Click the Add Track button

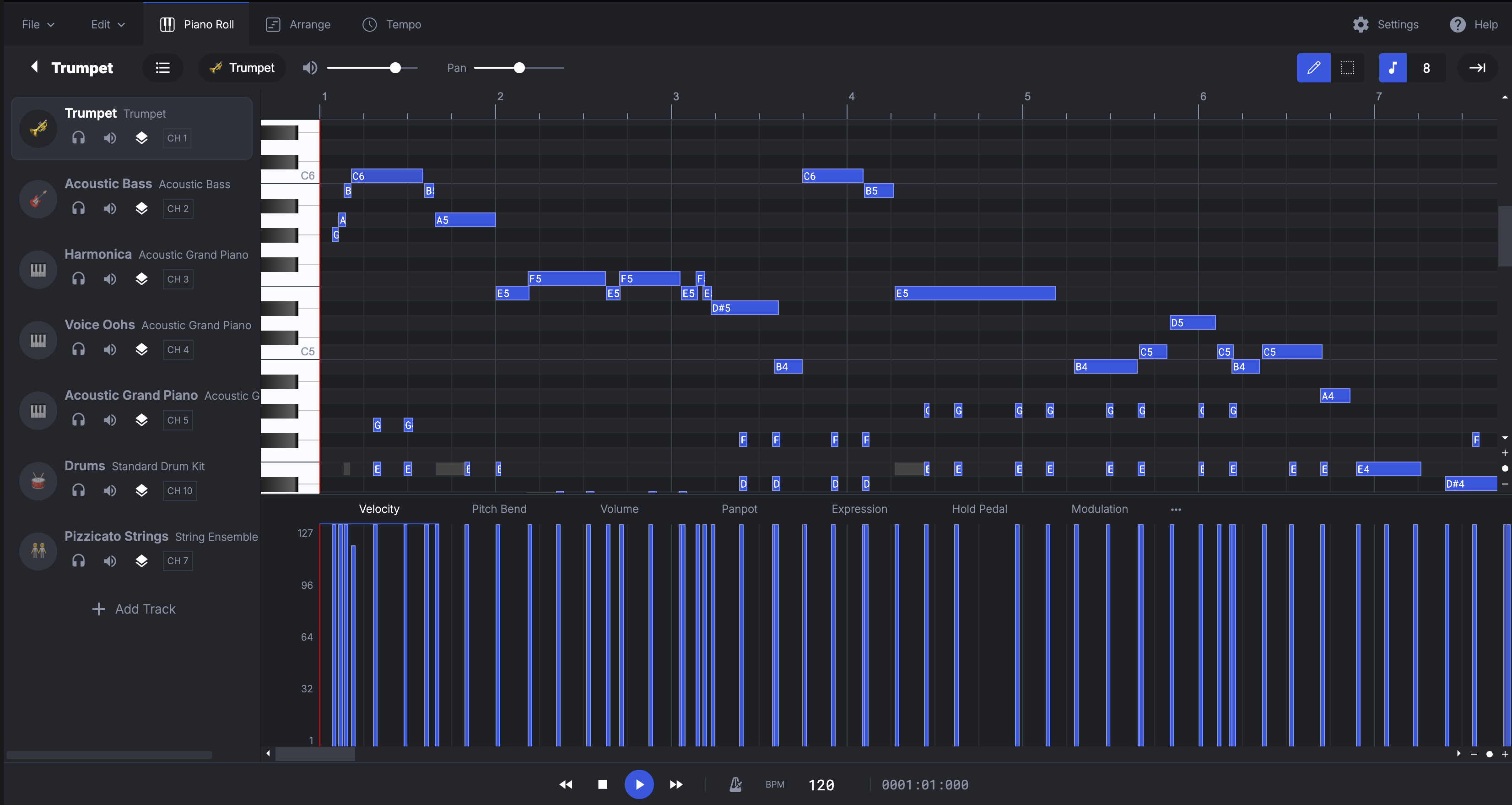[134, 609]
